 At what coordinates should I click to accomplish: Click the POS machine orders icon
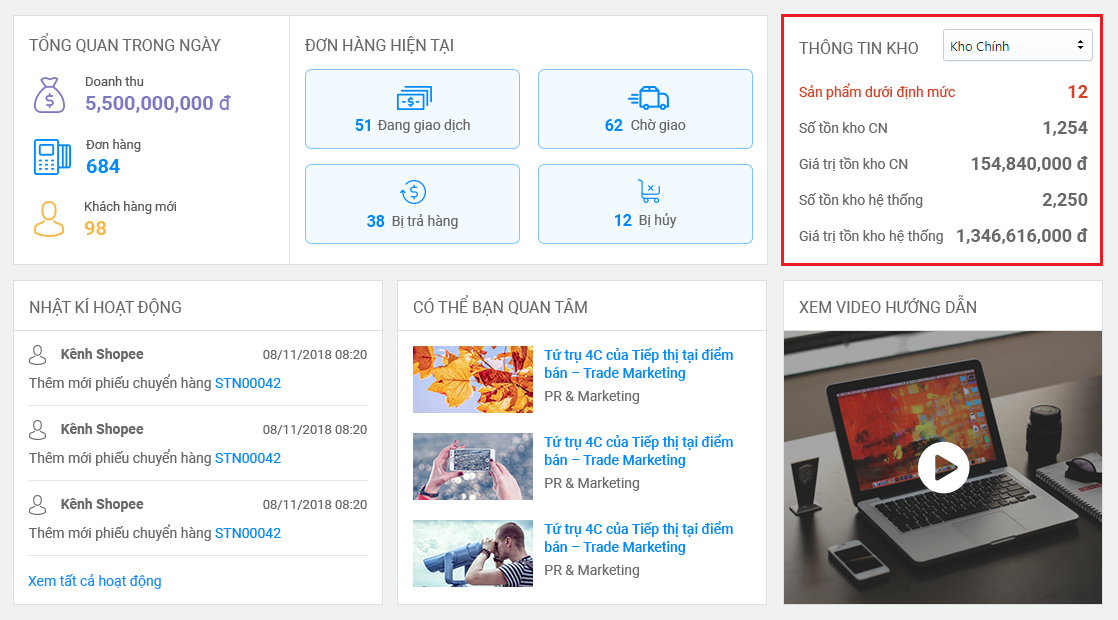[x=52, y=157]
